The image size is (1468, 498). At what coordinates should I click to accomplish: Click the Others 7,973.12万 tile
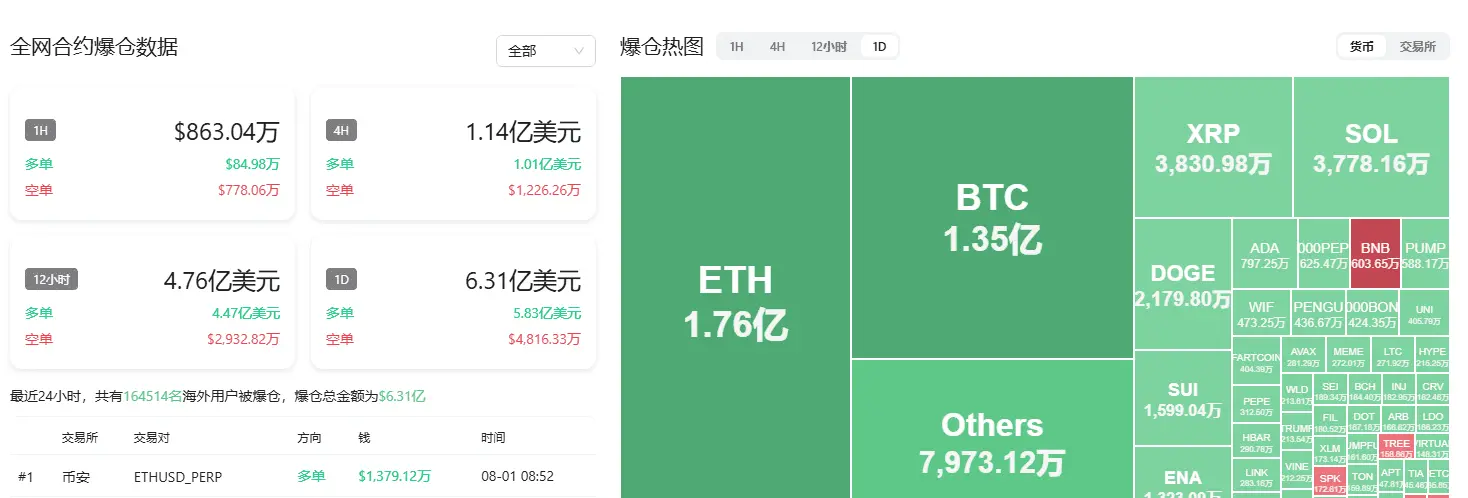pos(992,430)
